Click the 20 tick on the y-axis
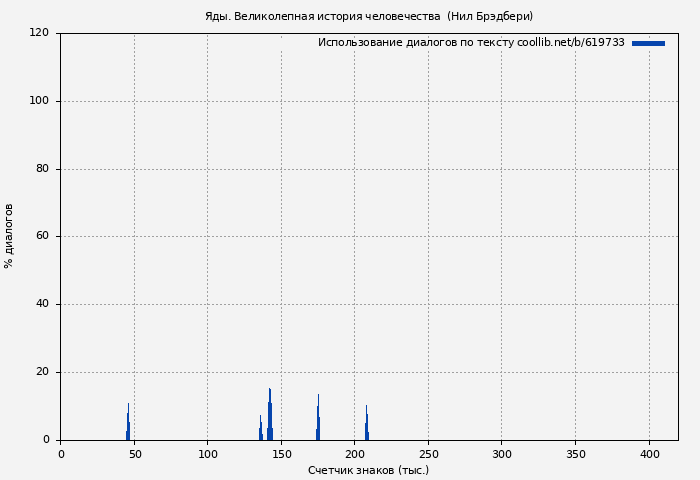This screenshot has width=700, height=480. (x=42, y=372)
